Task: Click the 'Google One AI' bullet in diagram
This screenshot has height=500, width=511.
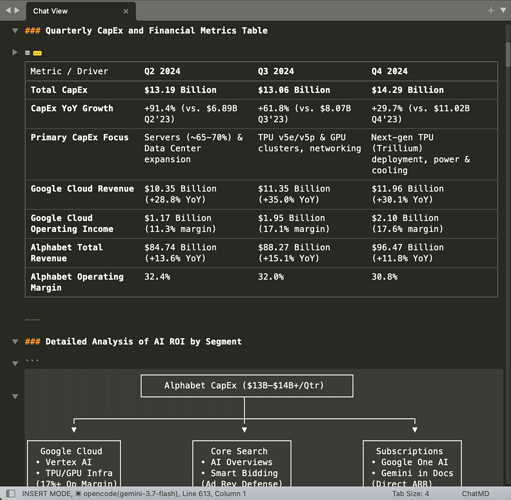Action: pyautogui.click(x=410, y=462)
